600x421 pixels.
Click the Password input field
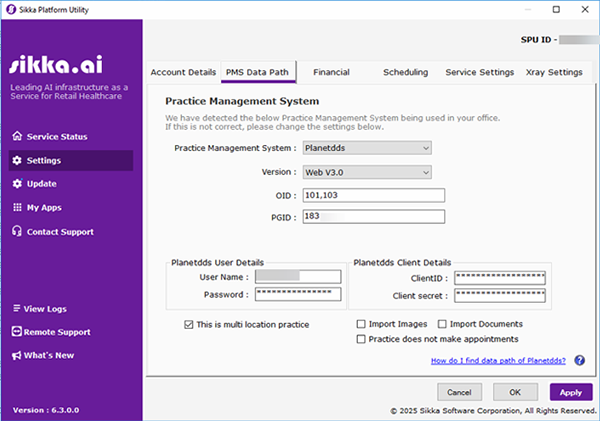click(x=298, y=294)
